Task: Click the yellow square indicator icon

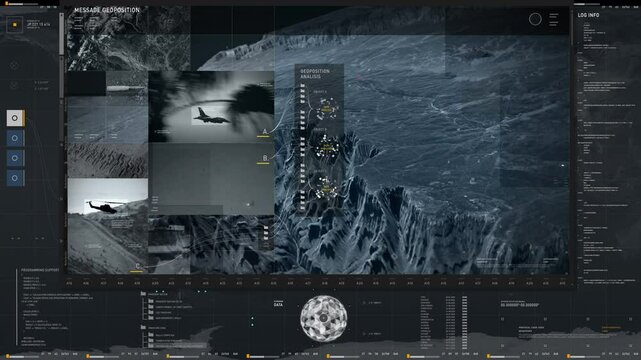Action: point(15,25)
